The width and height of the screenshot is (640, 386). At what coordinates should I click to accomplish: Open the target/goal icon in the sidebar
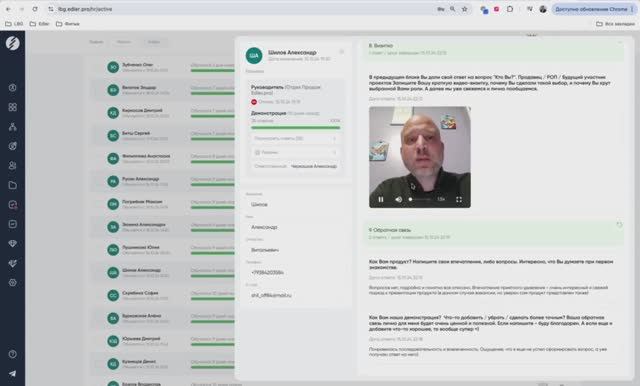[x=13, y=146]
